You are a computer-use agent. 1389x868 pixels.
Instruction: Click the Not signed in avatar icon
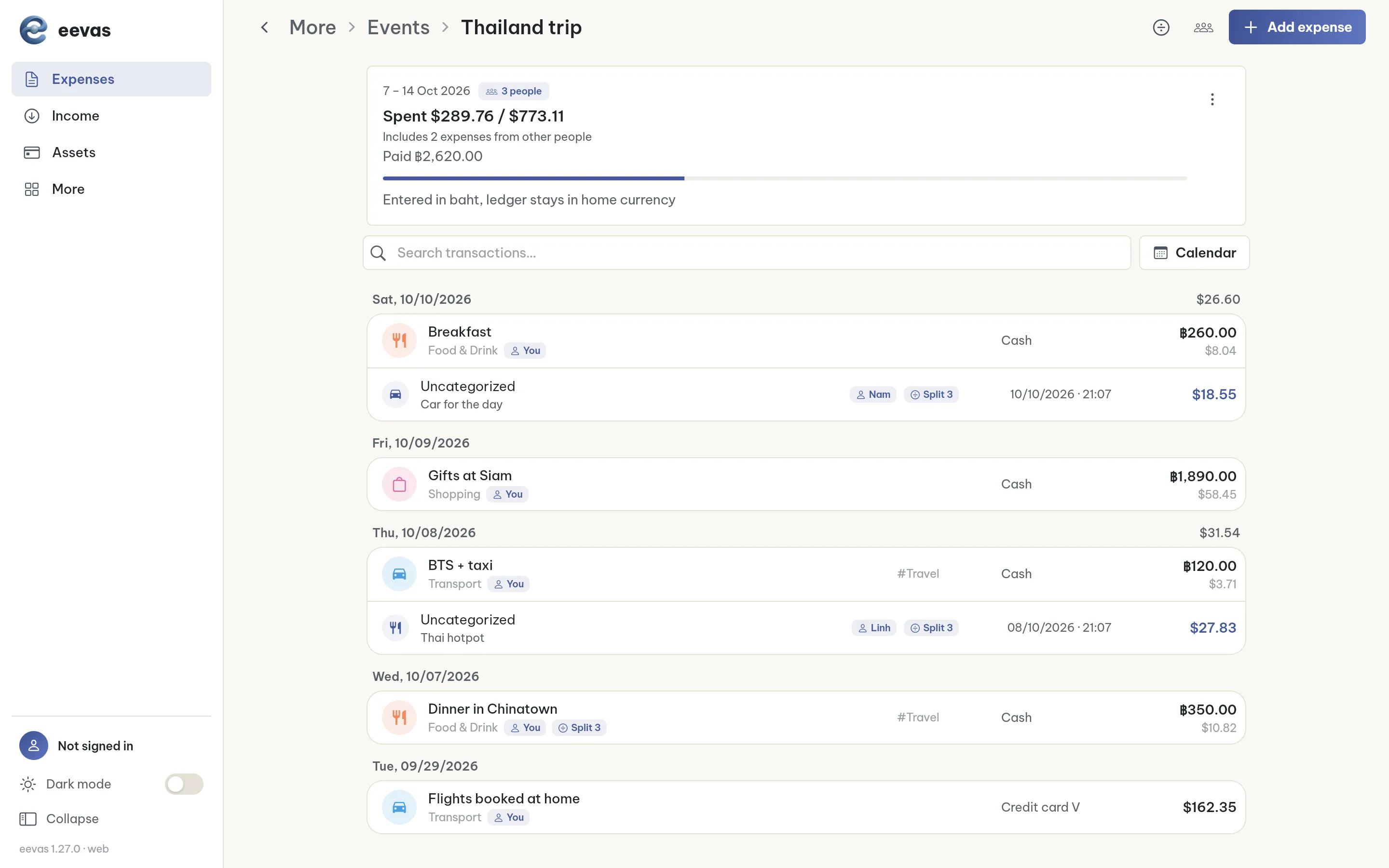[33, 745]
